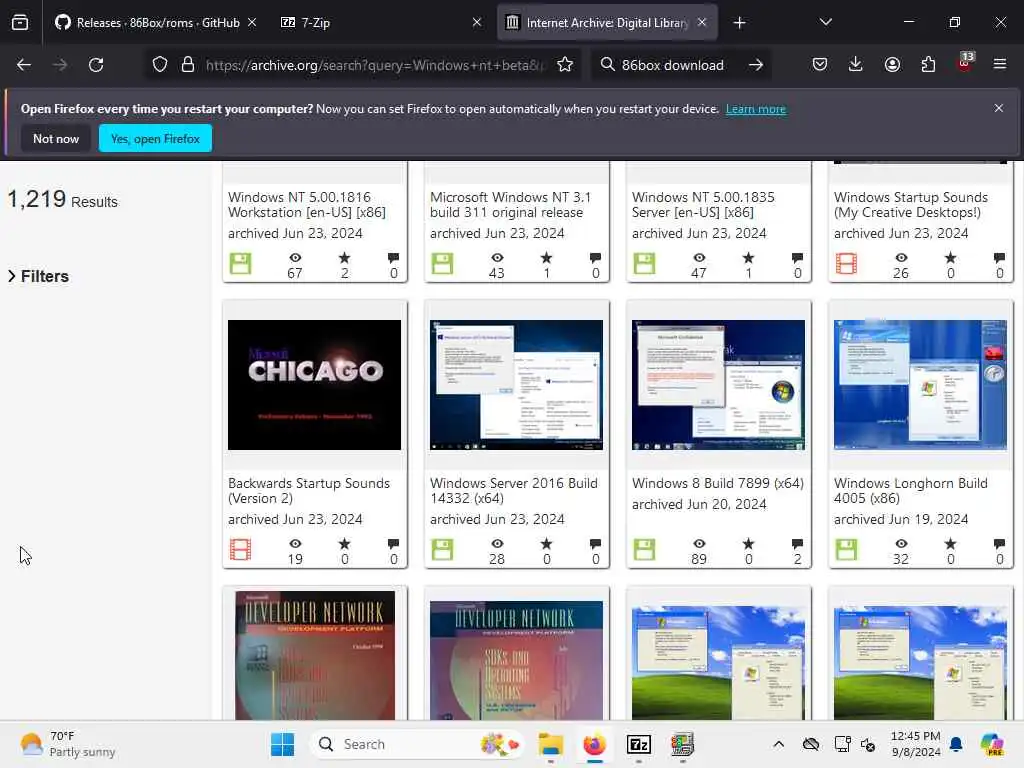
Task: Open Windows NT 5.00.1835 Server item
Action: pyautogui.click(x=703, y=204)
